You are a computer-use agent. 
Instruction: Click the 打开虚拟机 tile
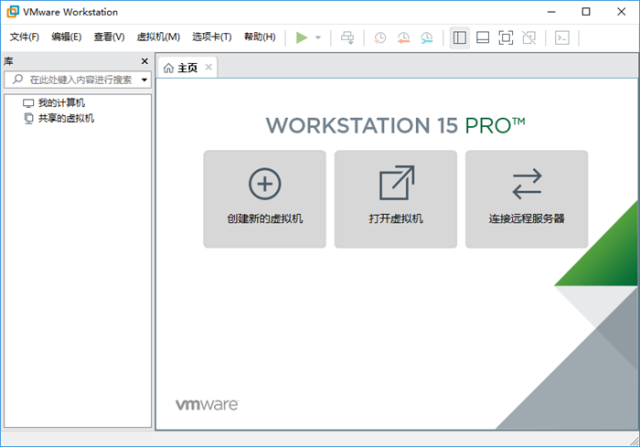396,199
